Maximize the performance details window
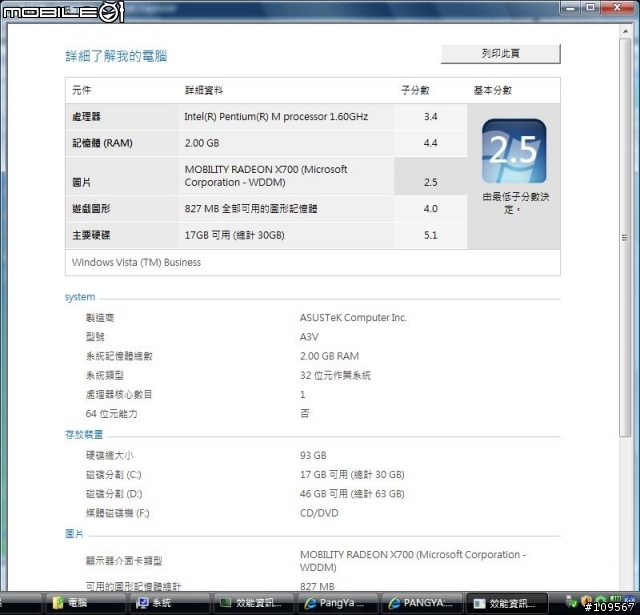 (591, 7)
